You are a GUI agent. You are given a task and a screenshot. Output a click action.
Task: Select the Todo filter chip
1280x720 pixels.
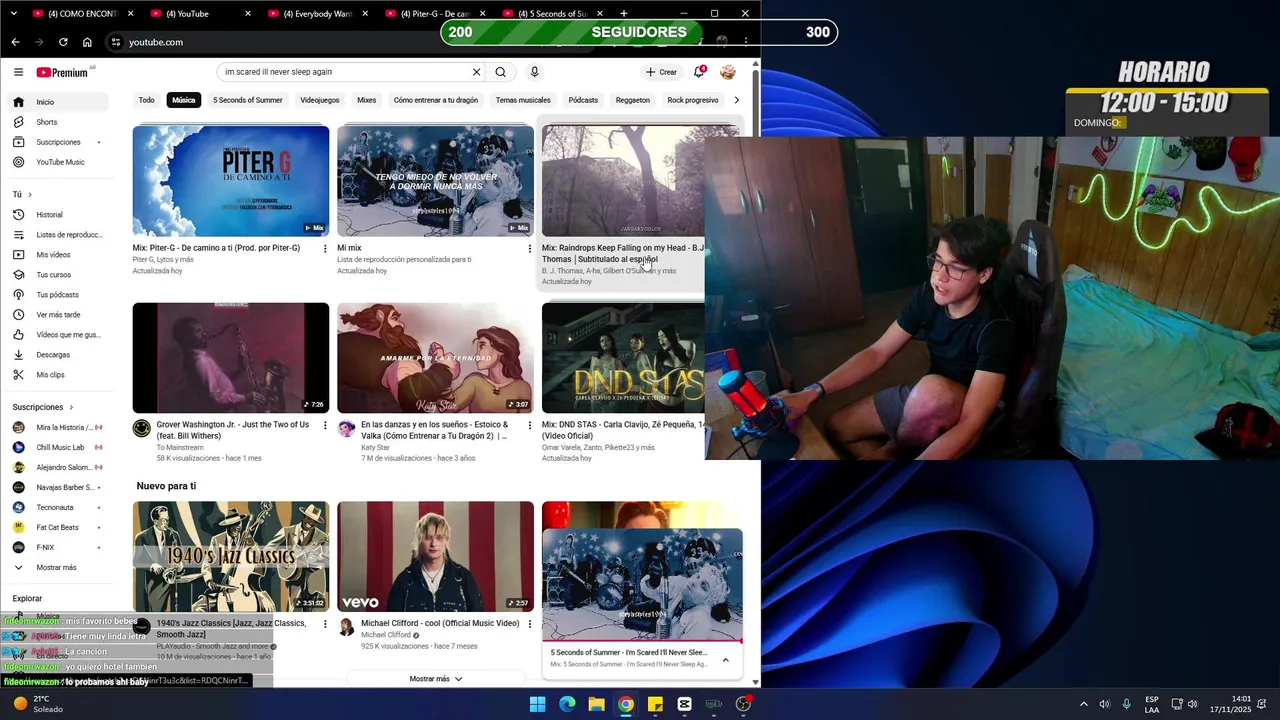coord(147,100)
